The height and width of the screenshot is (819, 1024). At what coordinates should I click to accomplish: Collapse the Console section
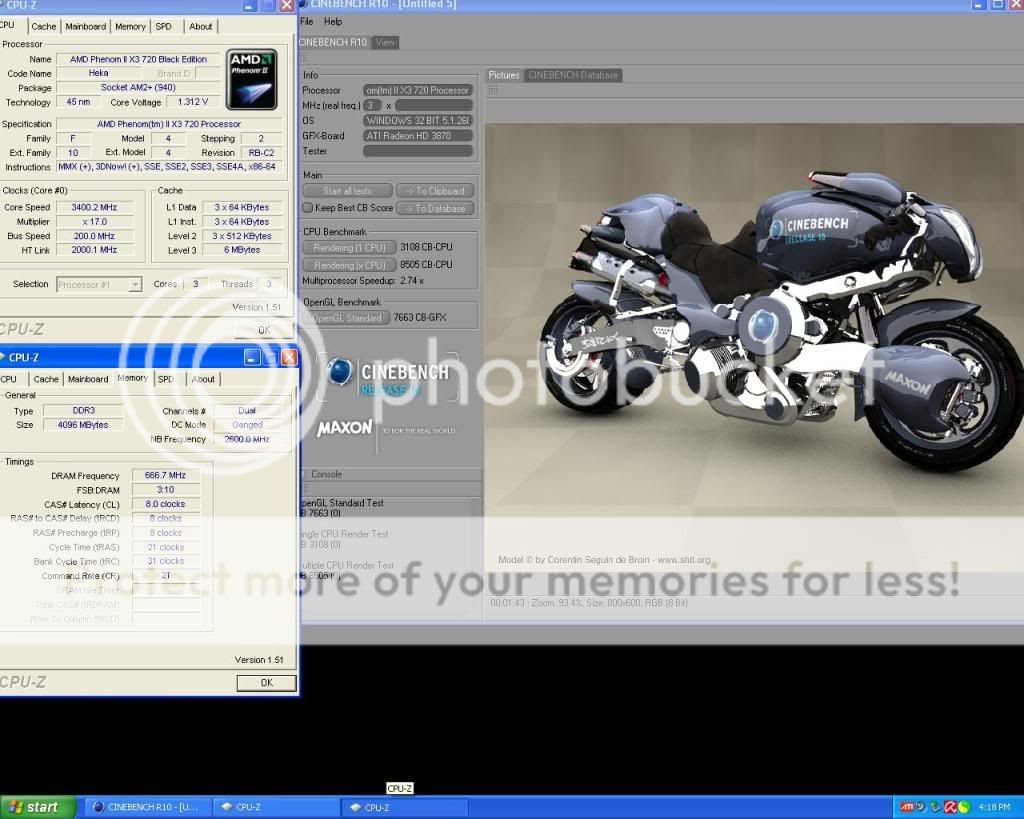click(303, 474)
